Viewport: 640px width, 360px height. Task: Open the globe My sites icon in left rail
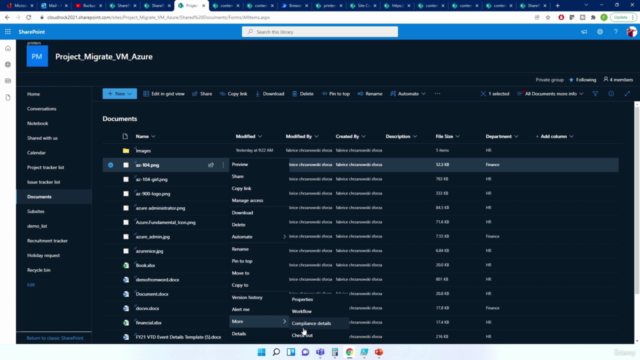point(8,64)
